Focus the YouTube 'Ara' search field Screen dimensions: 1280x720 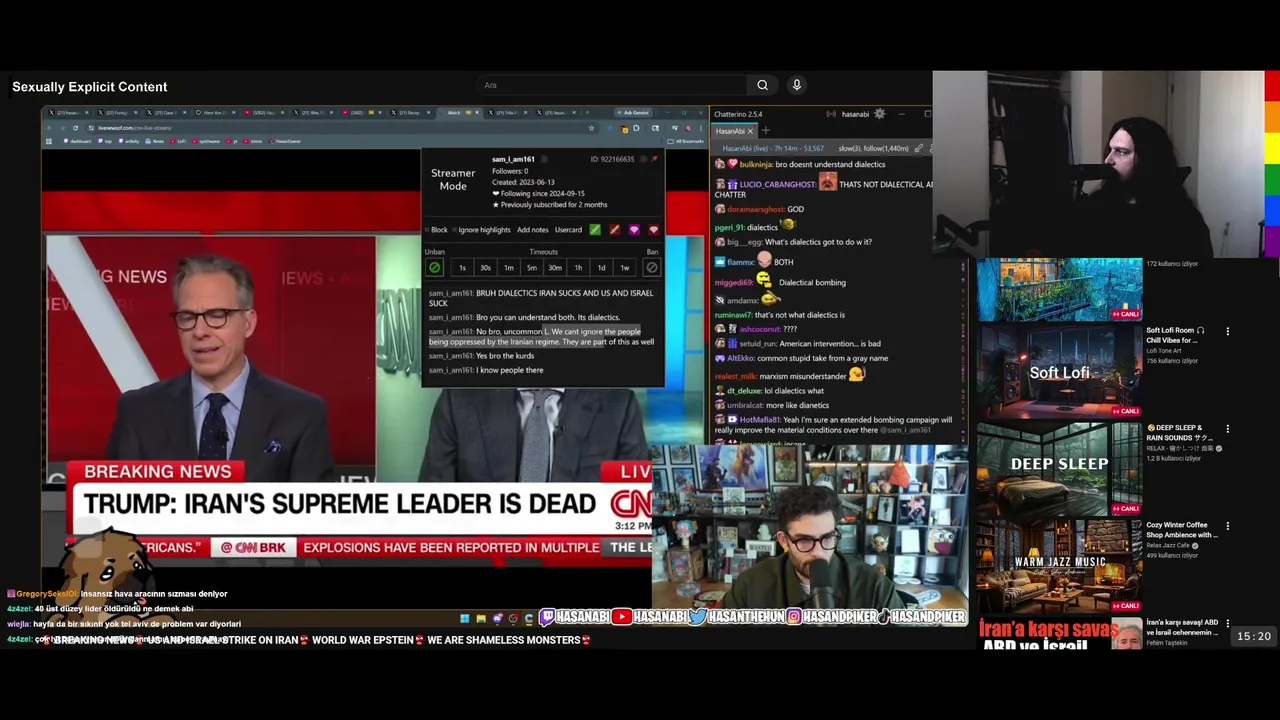pyautogui.click(x=612, y=85)
